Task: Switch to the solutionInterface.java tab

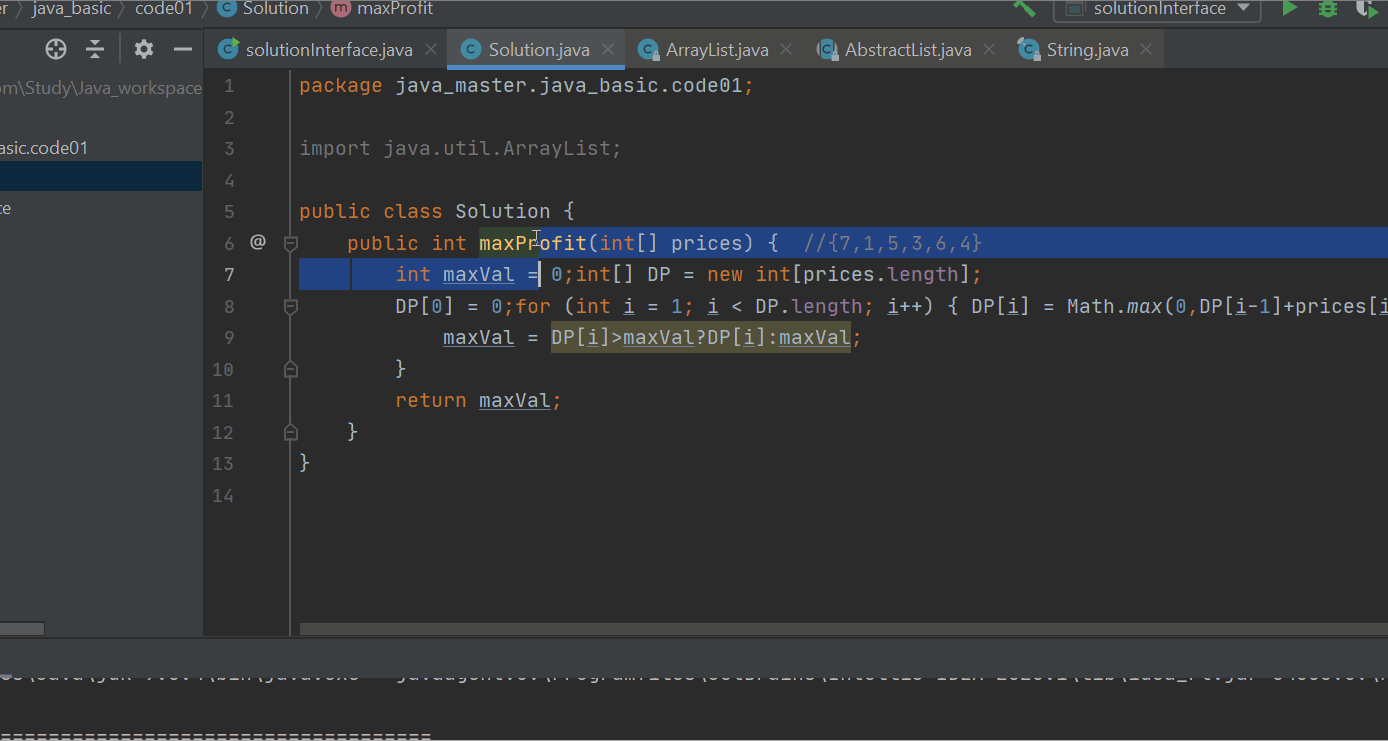Action: click(328, 49)
